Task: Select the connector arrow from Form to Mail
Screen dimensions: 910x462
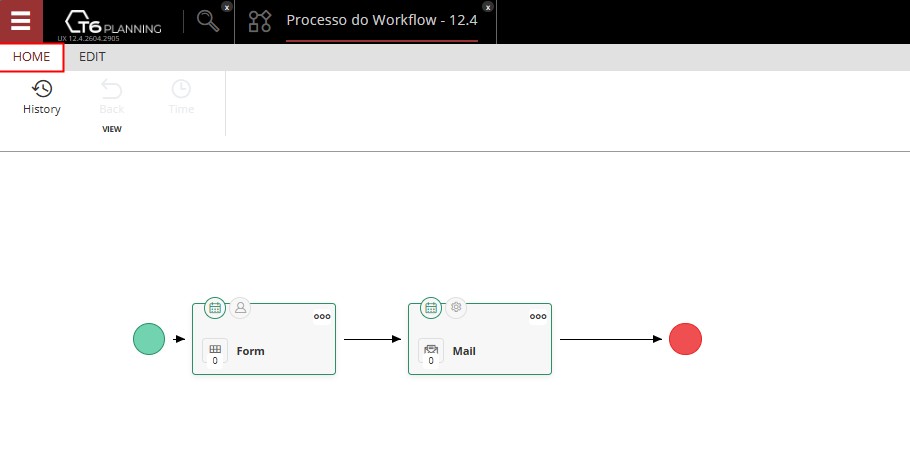Action: tap(373, 339)
